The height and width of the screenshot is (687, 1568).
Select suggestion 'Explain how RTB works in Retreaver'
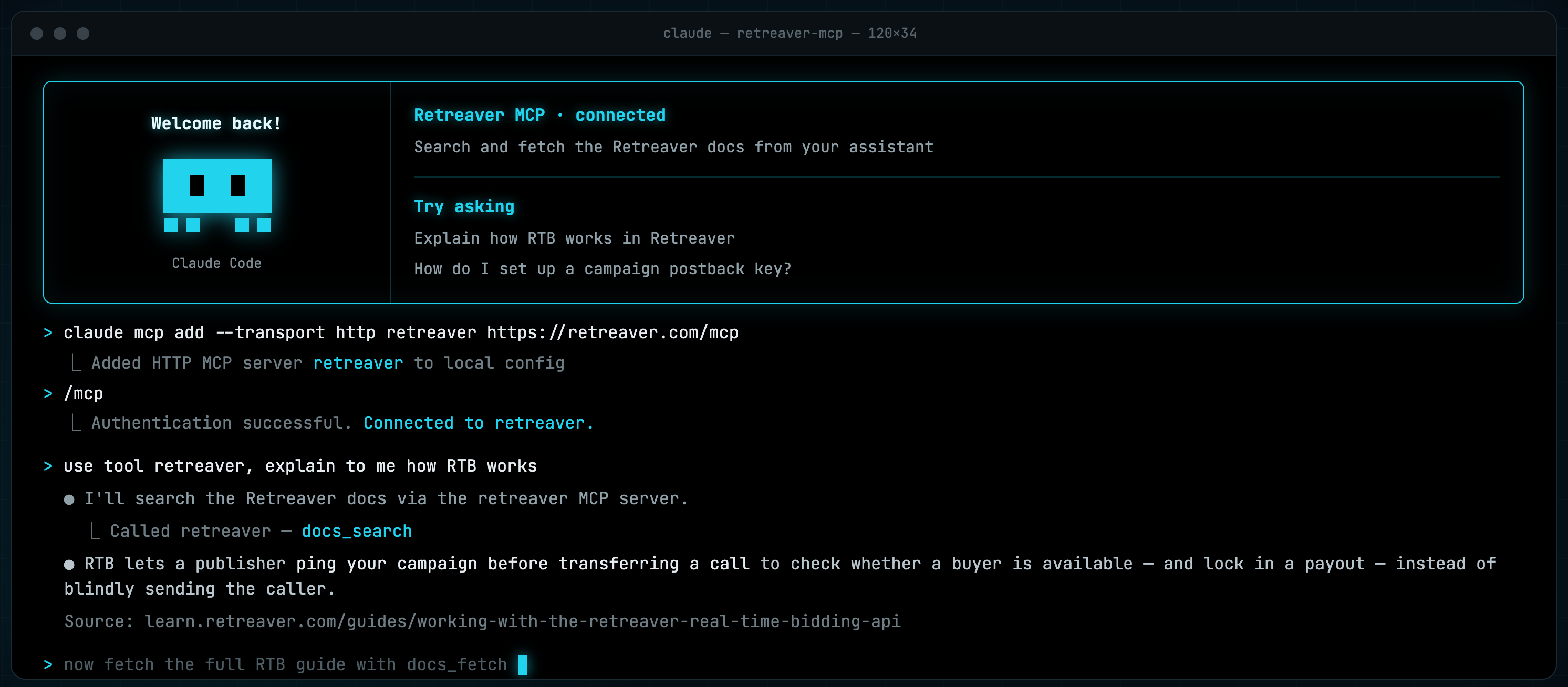[x=574, y=238]
